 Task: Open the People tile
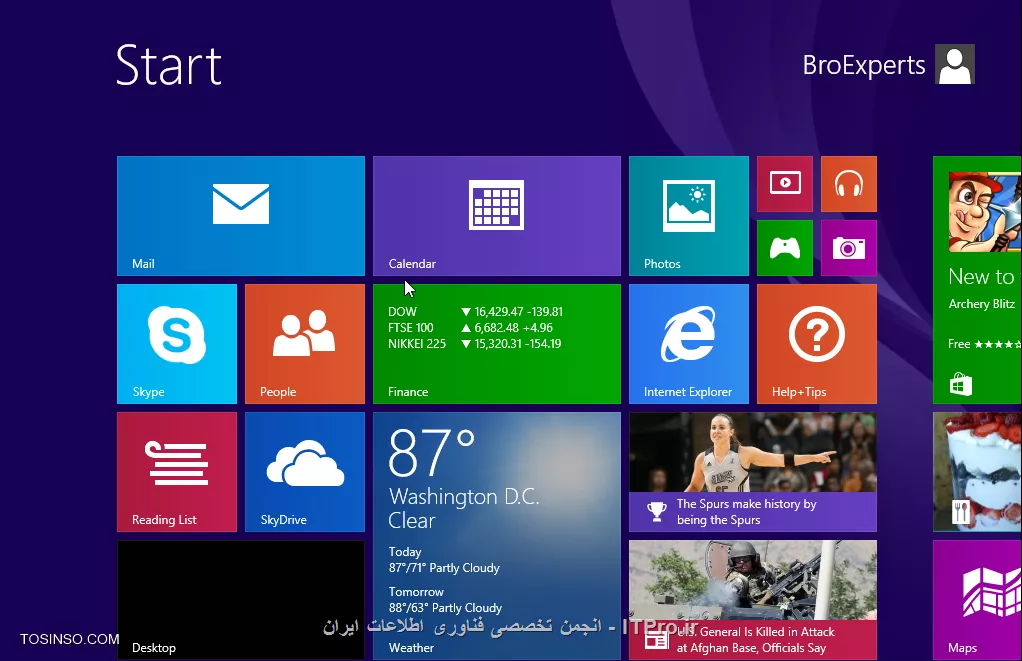304,344
